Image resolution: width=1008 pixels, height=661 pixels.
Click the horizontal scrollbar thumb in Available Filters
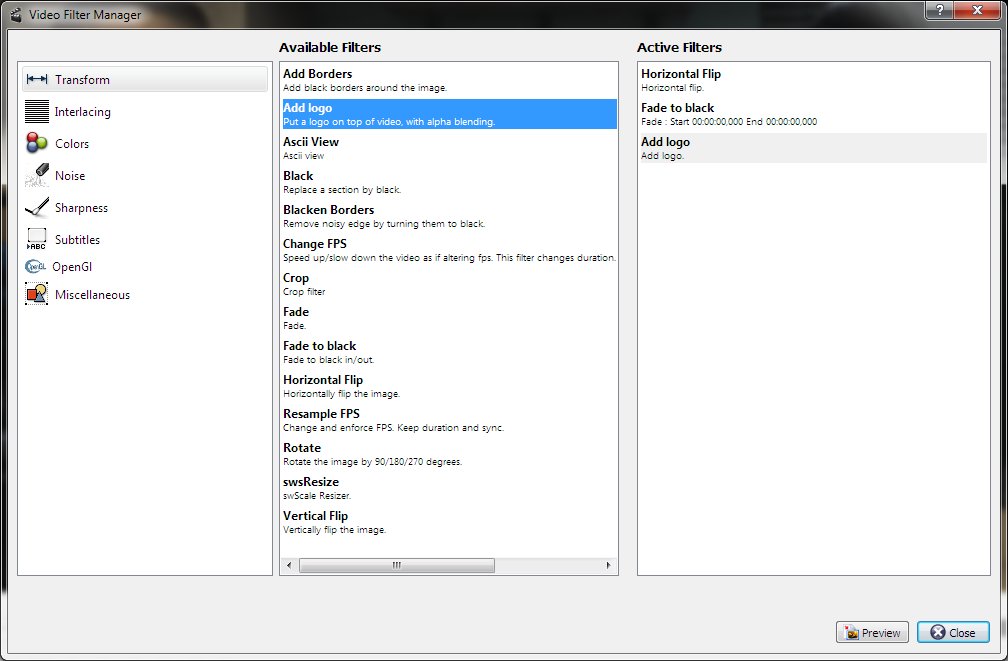396,565
